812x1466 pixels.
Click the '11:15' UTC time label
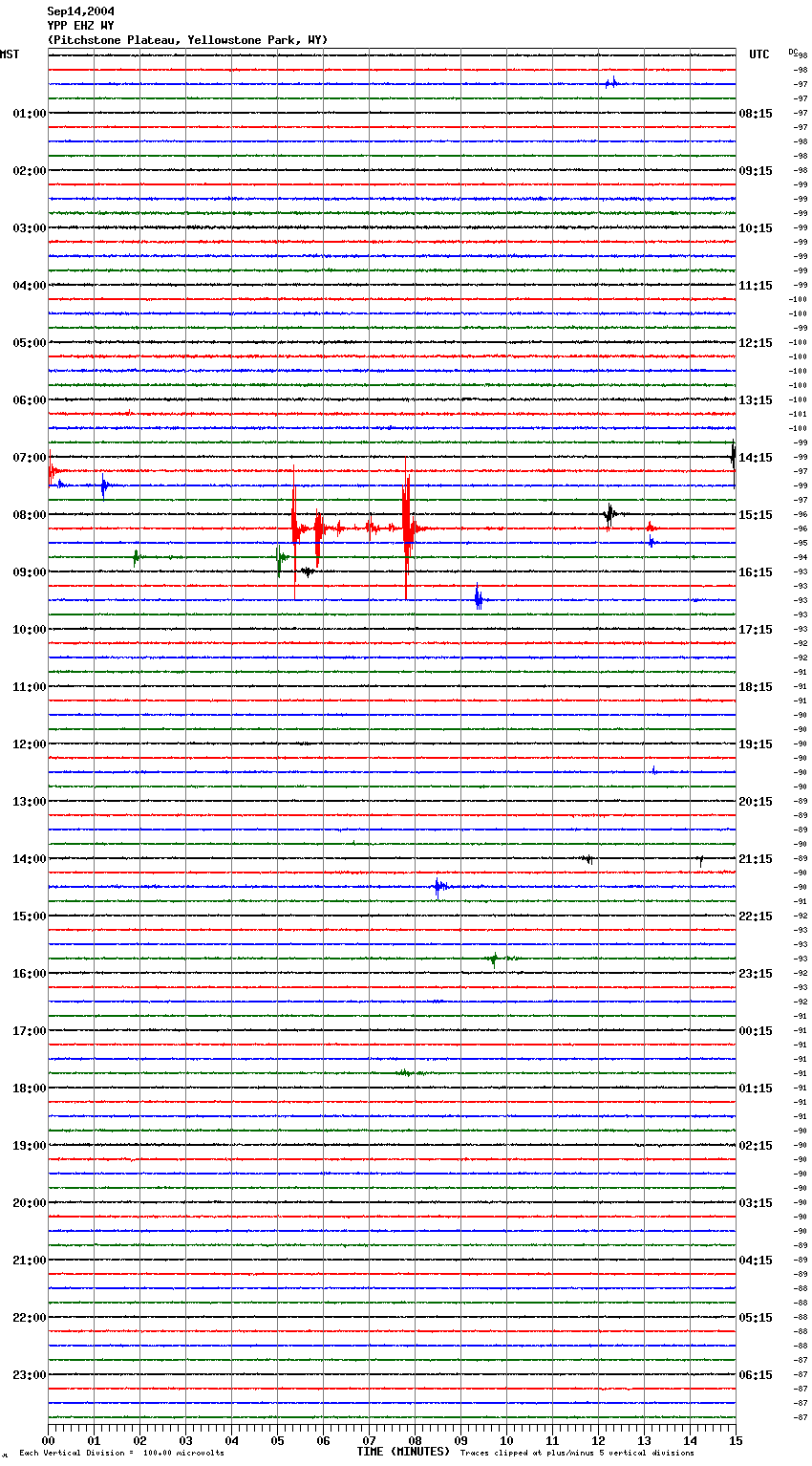pos(756,286)
